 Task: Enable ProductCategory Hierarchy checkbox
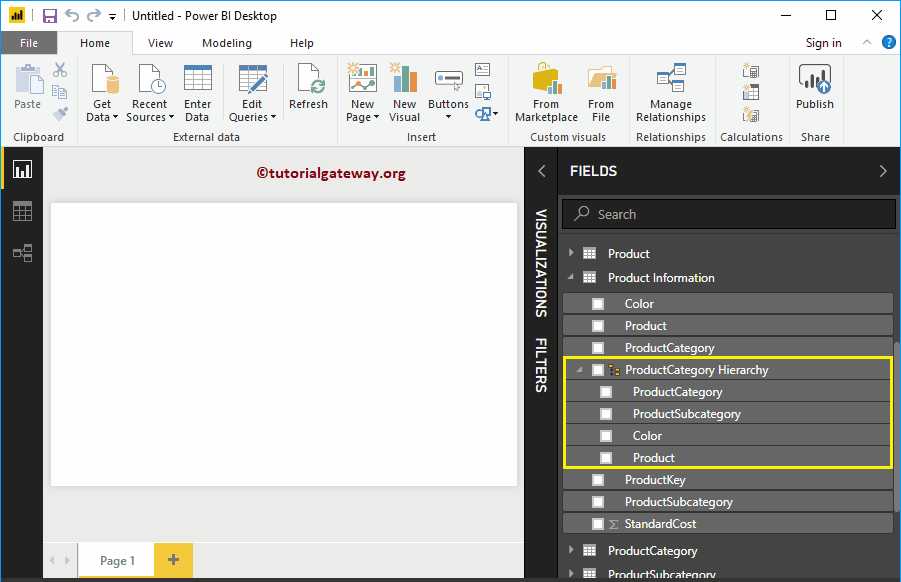[x=598, y=370]
